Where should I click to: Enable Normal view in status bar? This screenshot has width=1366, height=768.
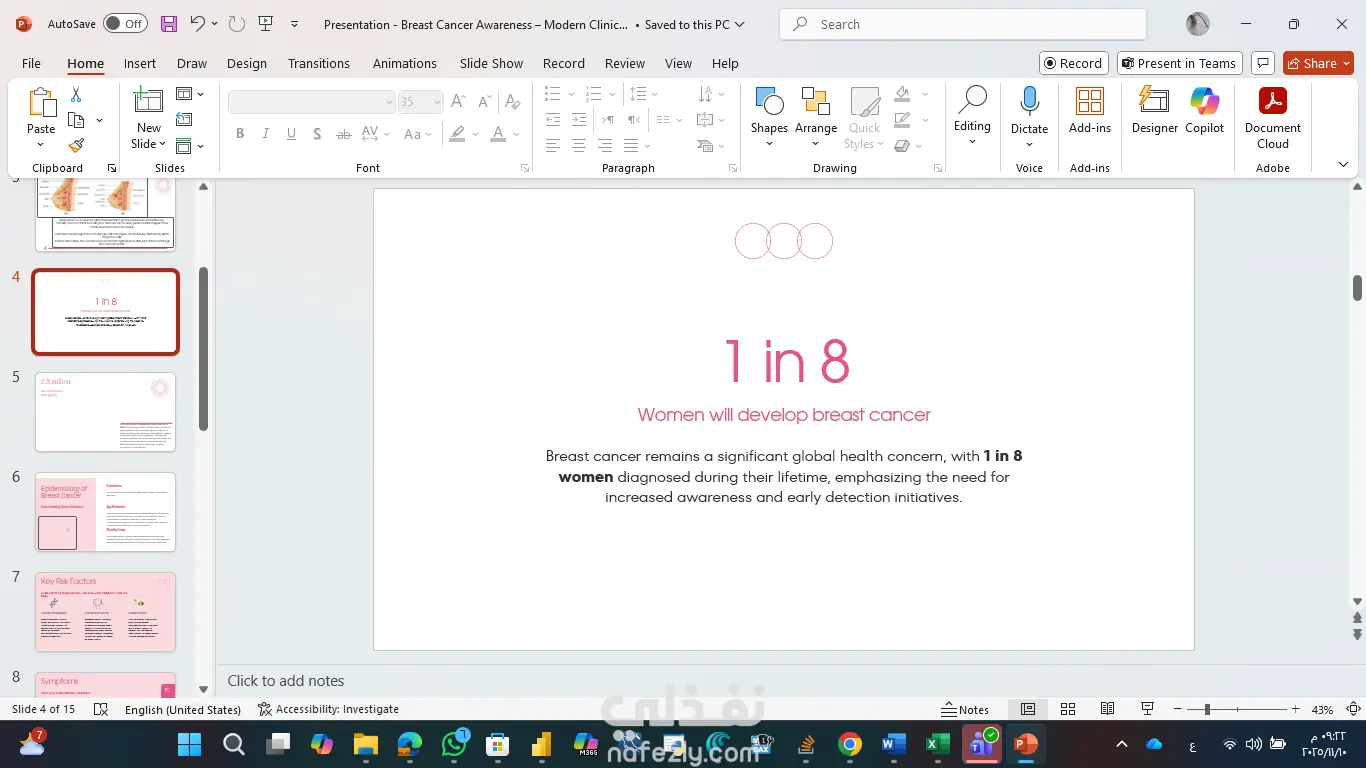pyautogui.click(x=1028, y=709)
